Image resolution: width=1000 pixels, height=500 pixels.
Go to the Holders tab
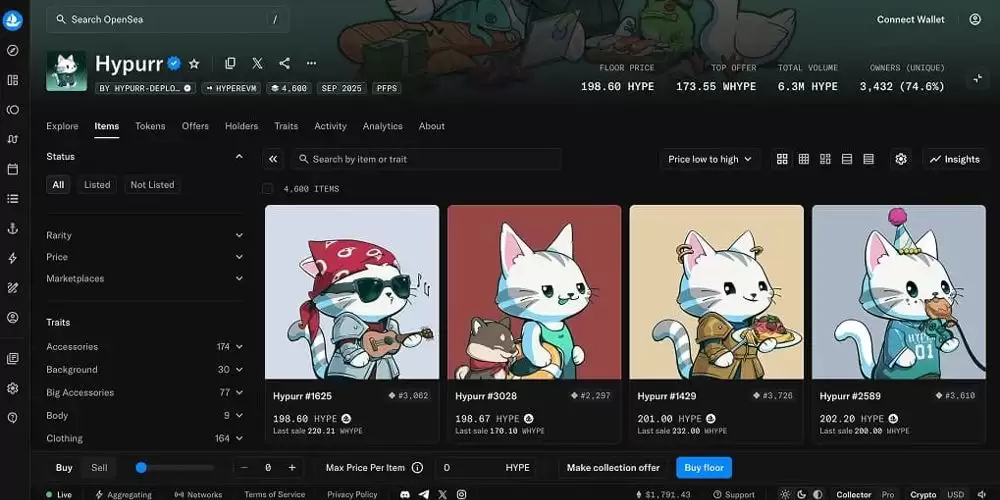tap(241, 126)
